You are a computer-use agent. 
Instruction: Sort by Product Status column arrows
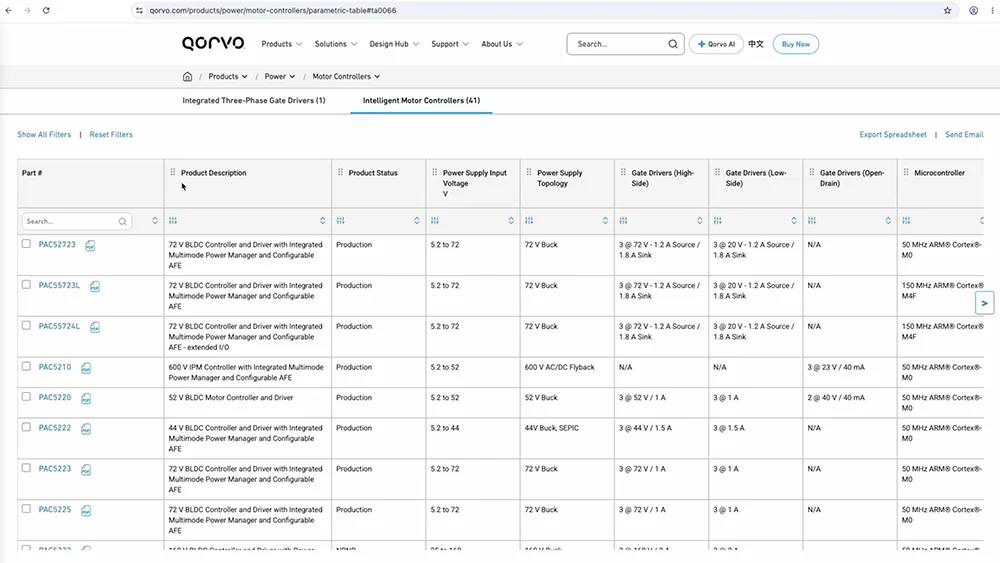(x=417, y=221)
